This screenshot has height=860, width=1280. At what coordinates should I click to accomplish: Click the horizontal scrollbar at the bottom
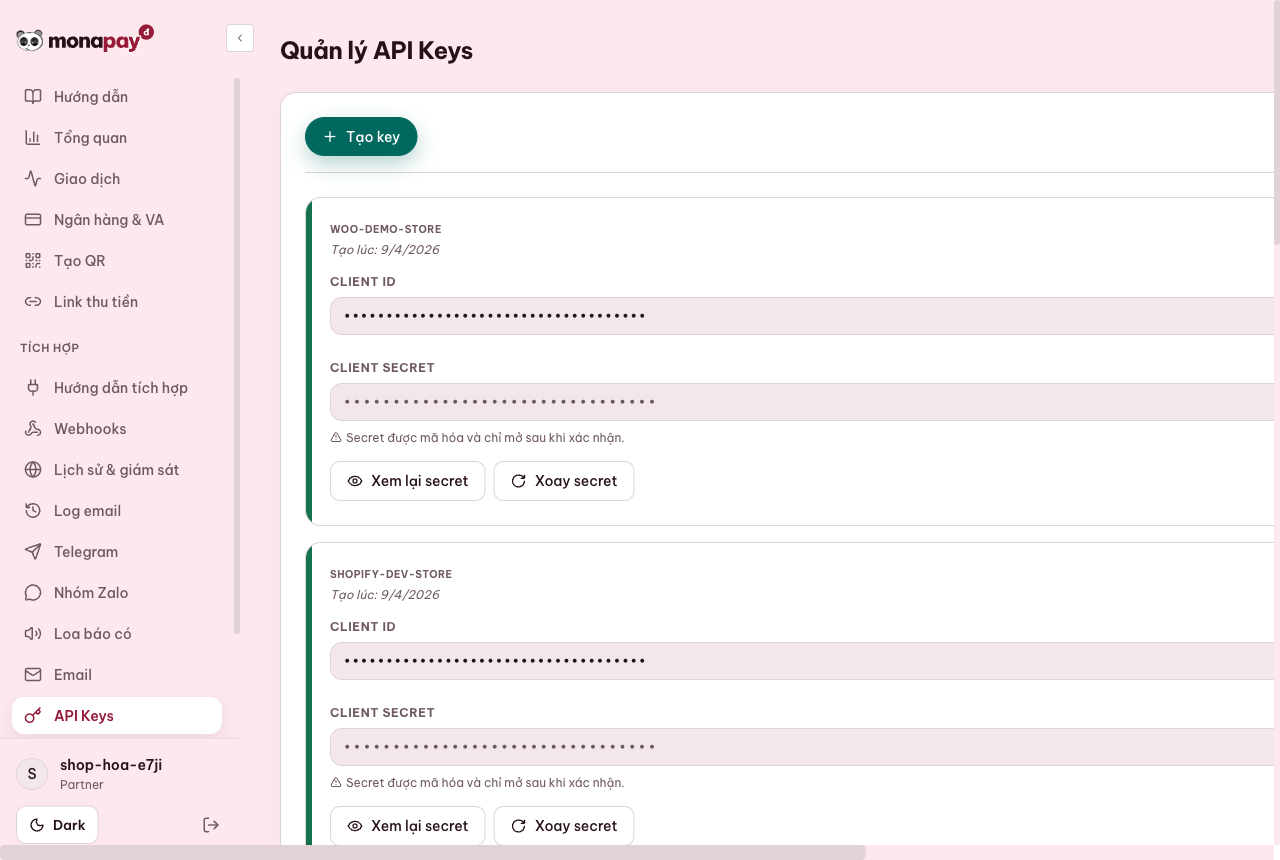point(432,853)
